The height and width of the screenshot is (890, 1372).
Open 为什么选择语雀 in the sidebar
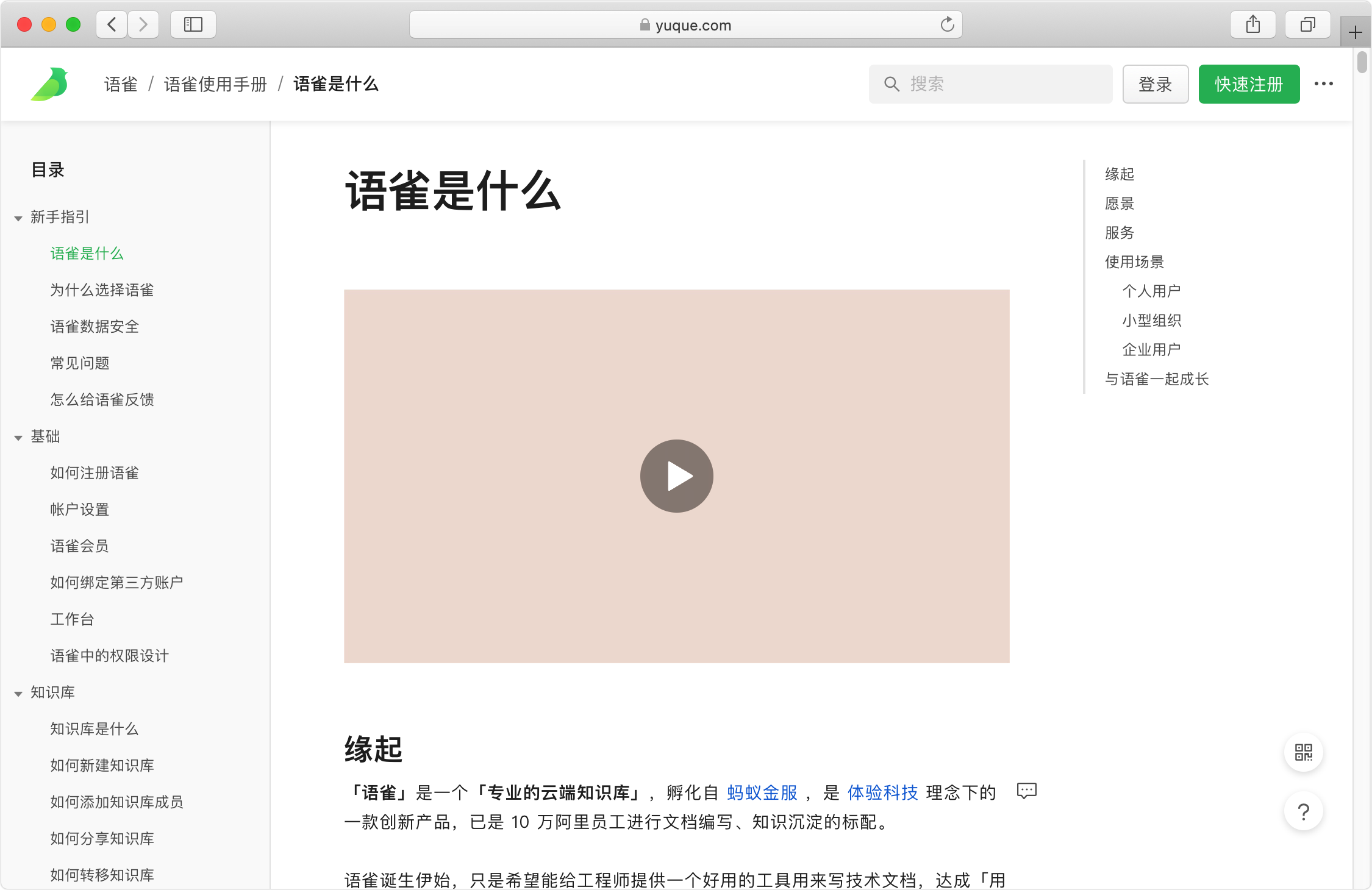(x=102, y=290)
